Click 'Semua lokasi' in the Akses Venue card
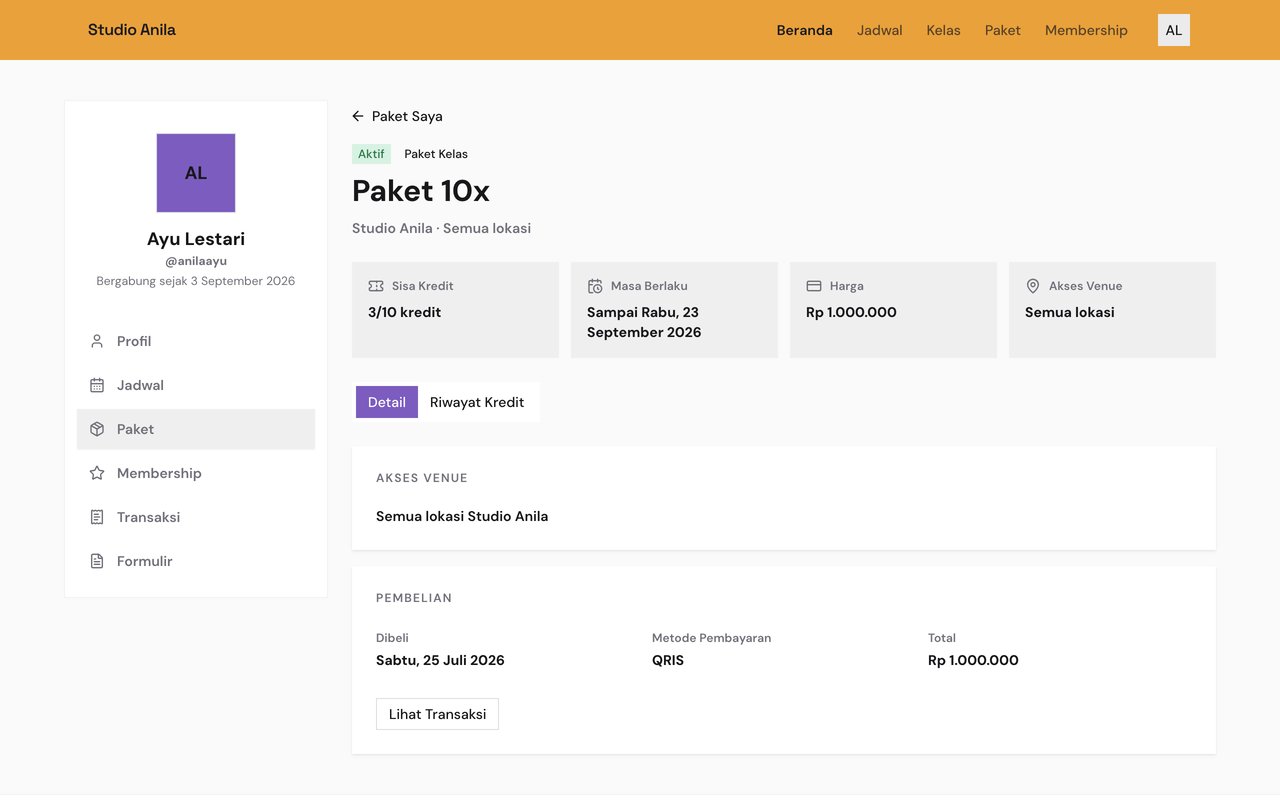1280x800 pixels. pyautogui.click(x=1070, y=312)
